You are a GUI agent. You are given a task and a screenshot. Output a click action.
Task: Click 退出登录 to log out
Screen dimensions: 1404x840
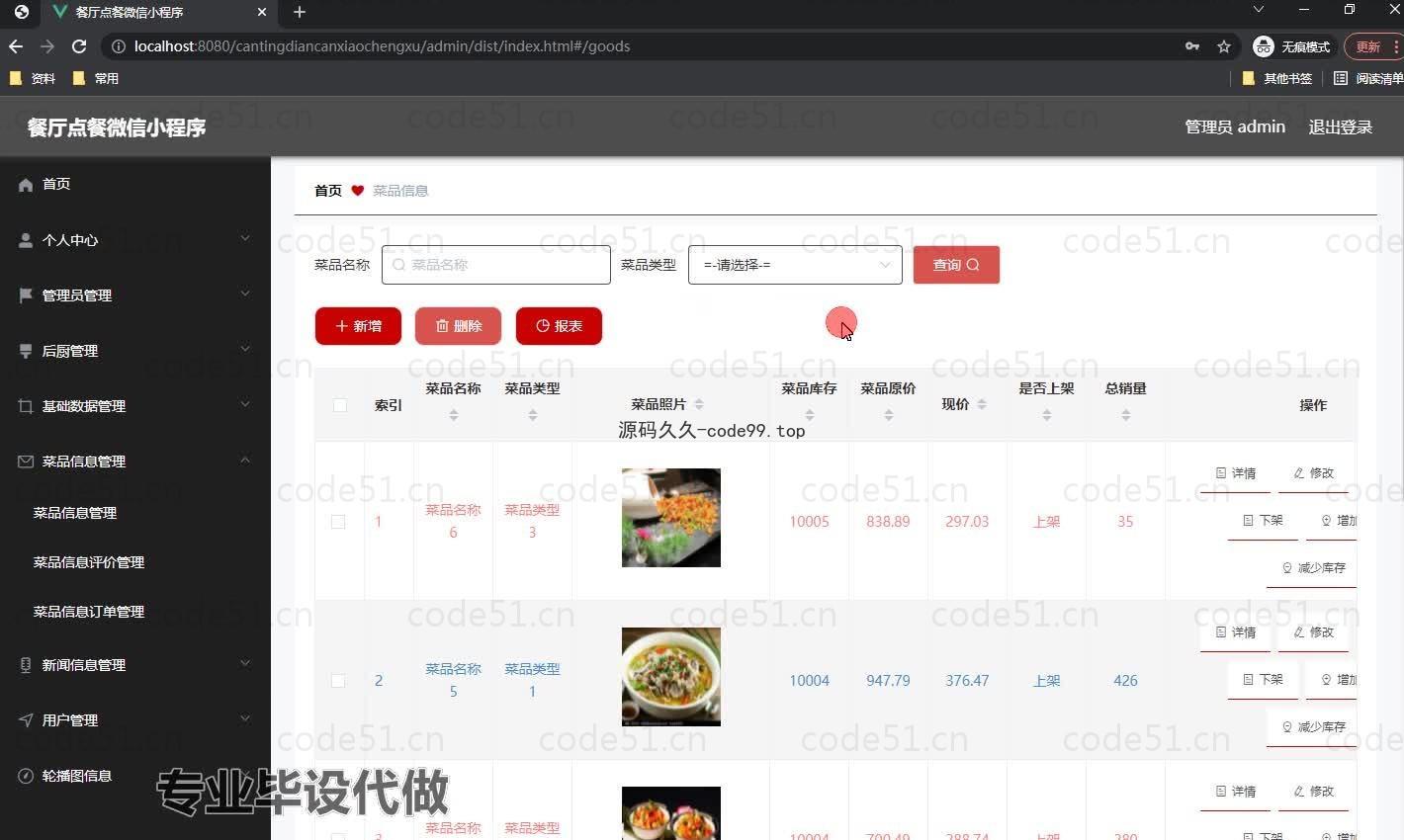point(1341,127)
